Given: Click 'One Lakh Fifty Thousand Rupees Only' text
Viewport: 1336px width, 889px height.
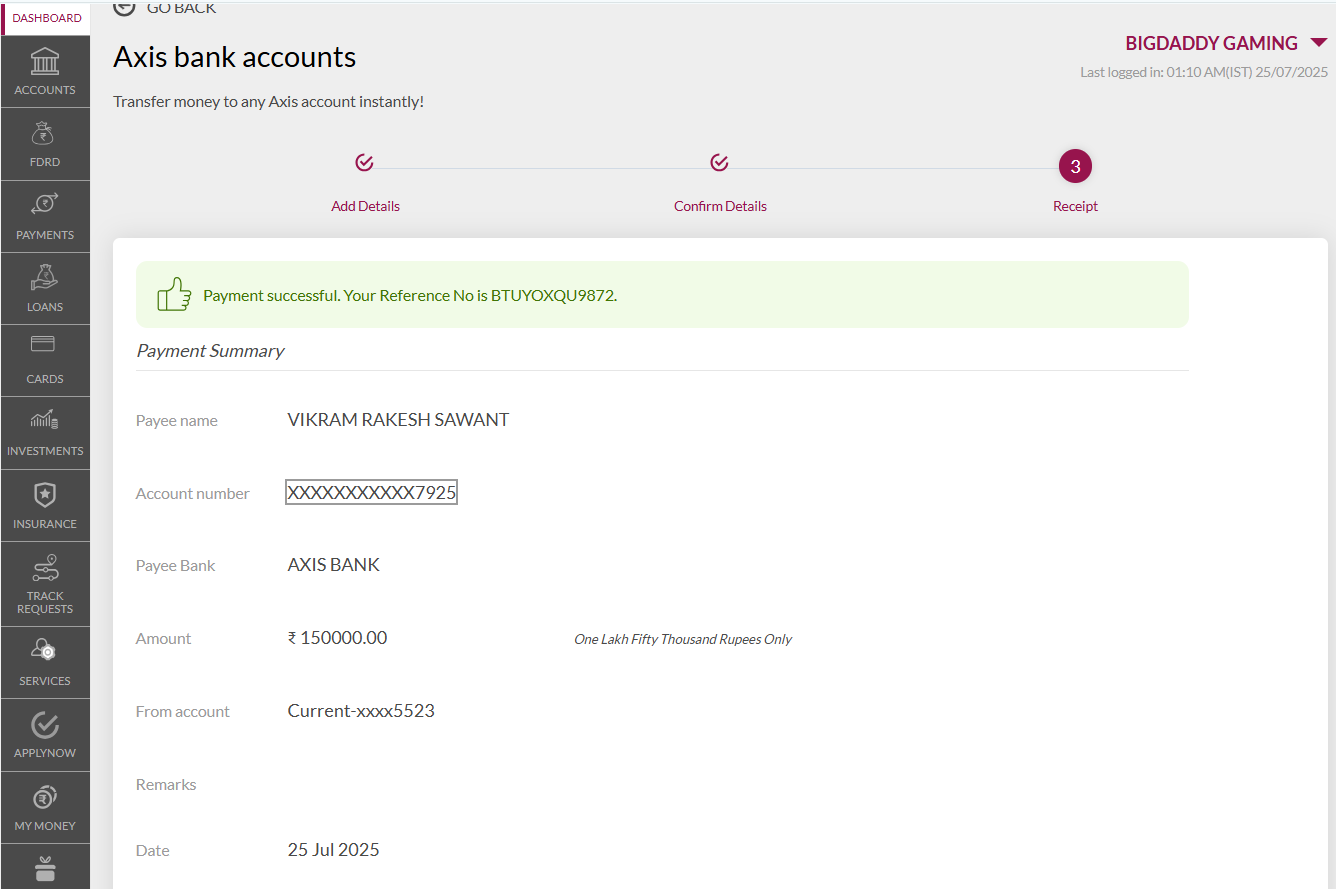Looking at the screenshot, I should (x=683, y=639).
